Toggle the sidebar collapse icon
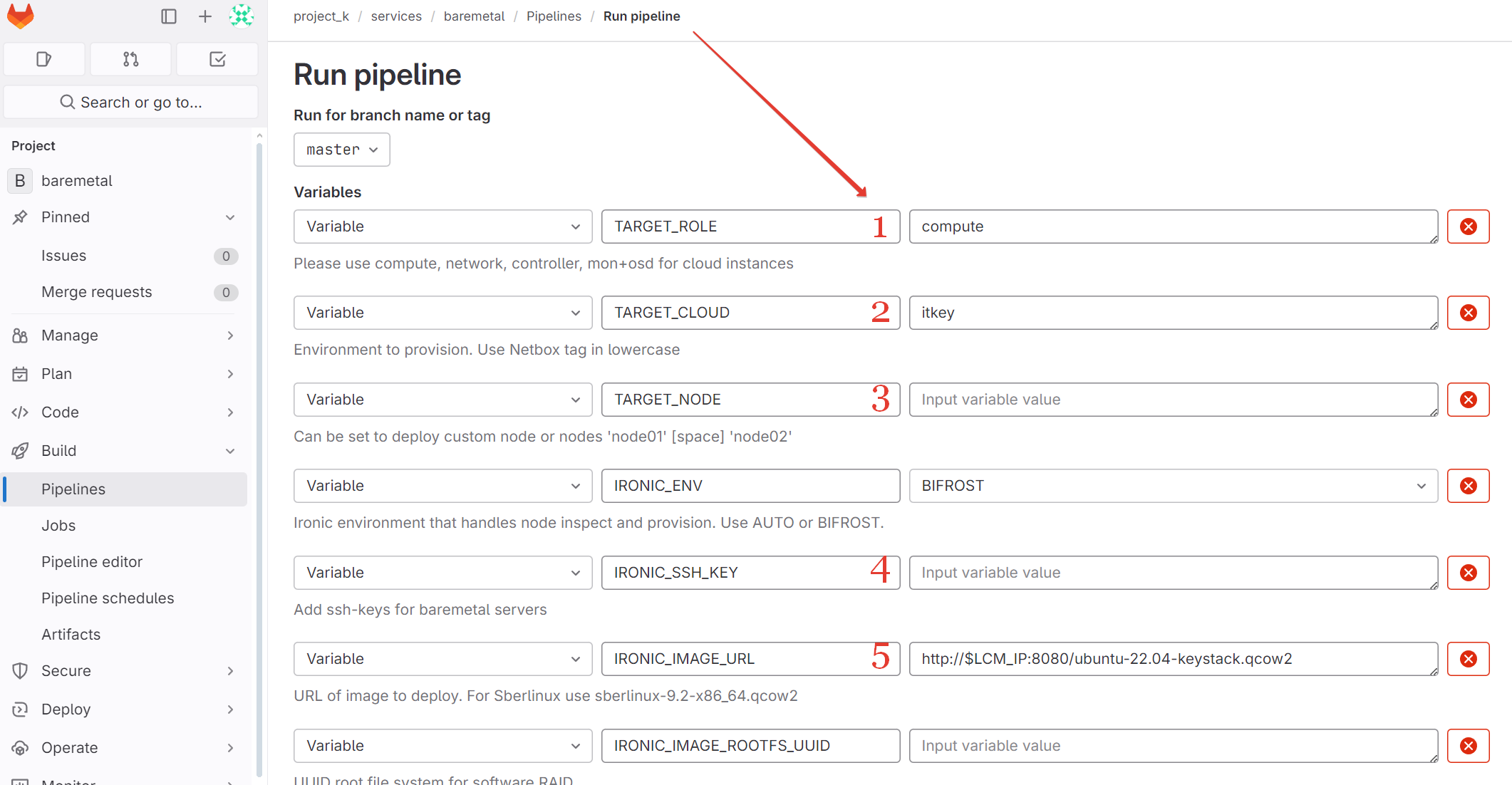Viewport: 1512px width, 785px height. (x=169, y=16)
